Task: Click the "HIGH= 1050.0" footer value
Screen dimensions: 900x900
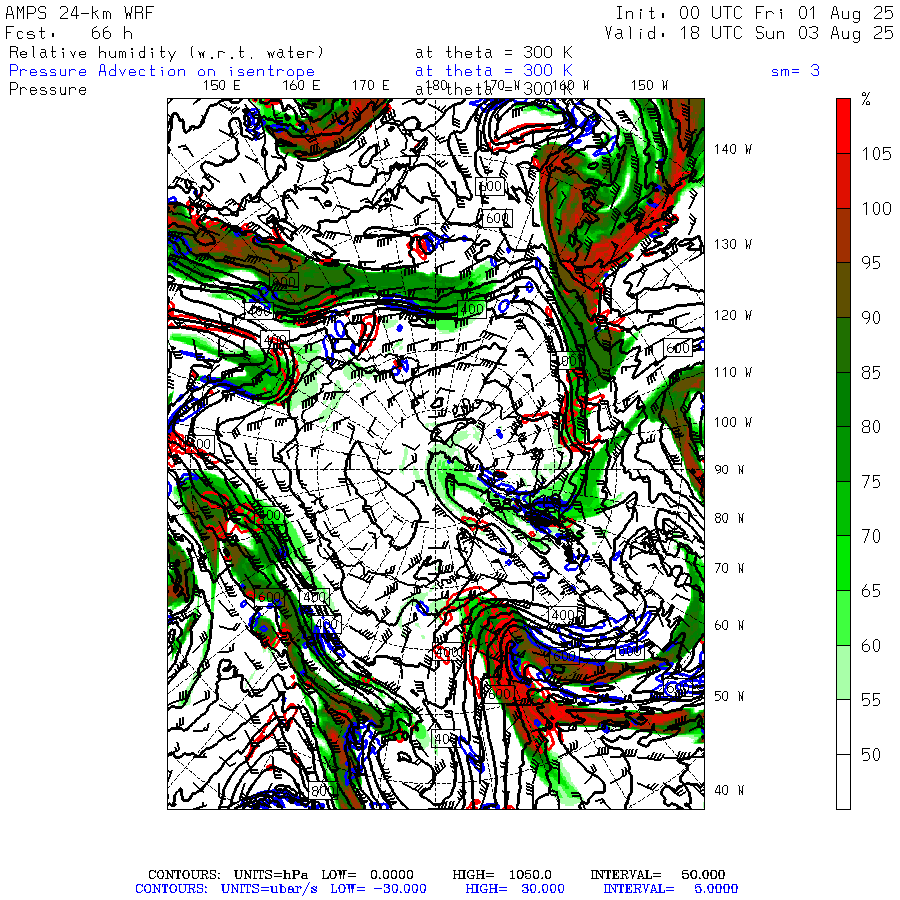Action: (502, 875)
